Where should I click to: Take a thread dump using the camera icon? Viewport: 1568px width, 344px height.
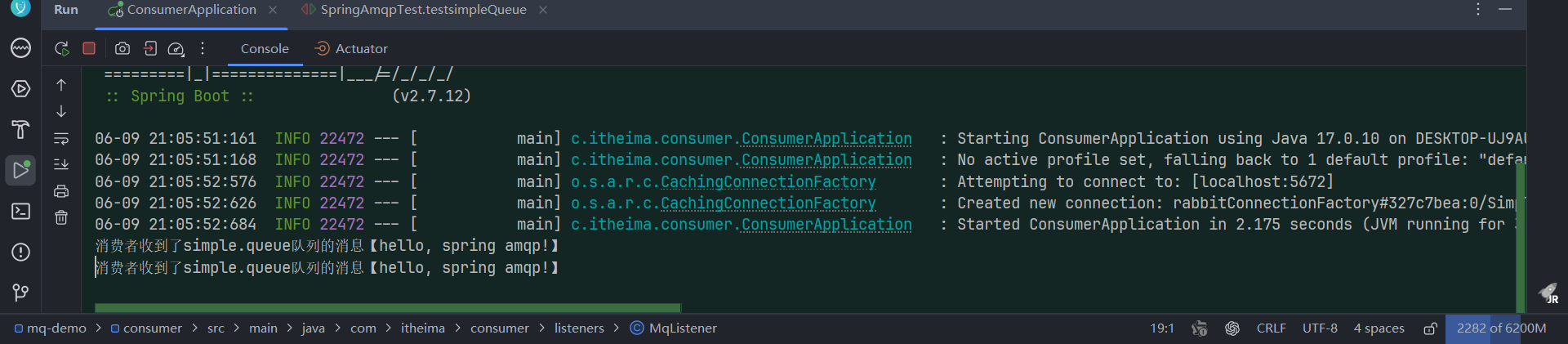click(x=122, y=49)
